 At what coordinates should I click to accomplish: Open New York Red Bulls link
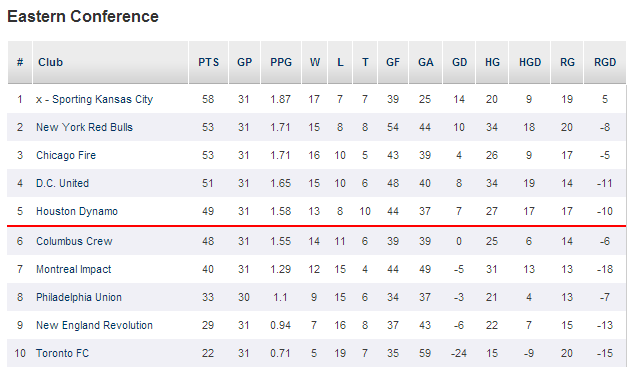point(84,127)
